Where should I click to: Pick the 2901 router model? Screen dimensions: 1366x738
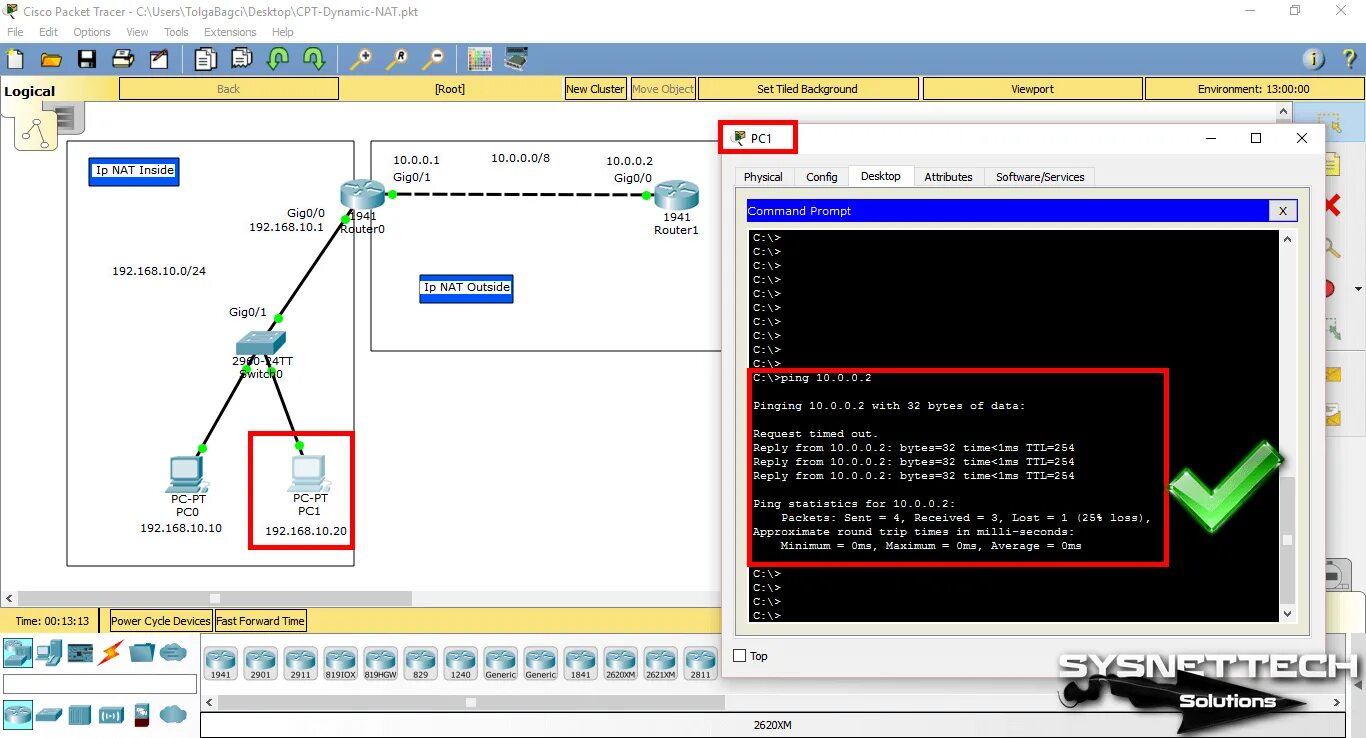[260, 664]
